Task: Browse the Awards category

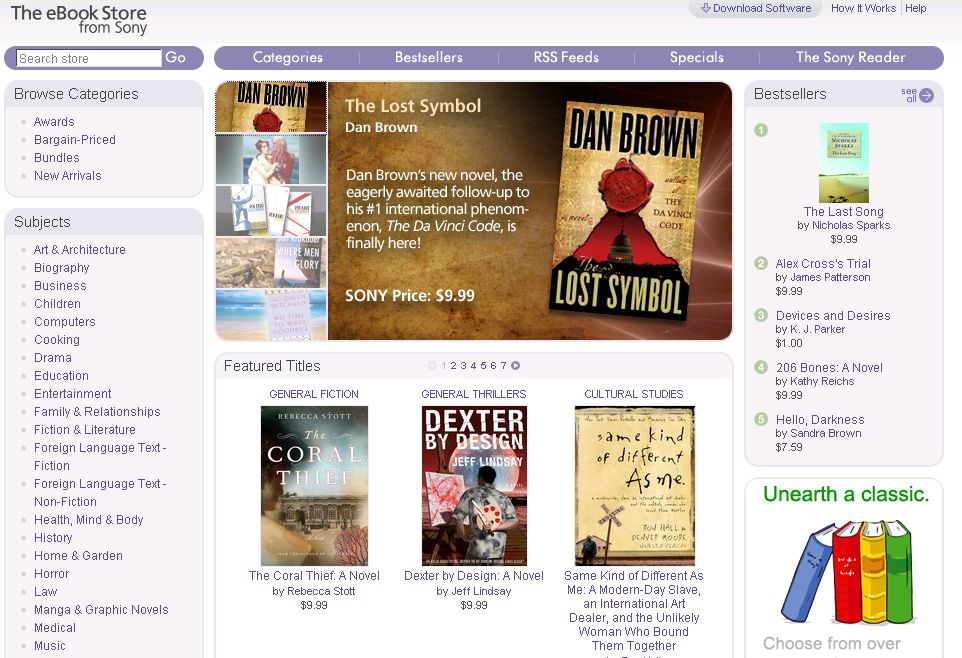Action: tap(54, 122)
